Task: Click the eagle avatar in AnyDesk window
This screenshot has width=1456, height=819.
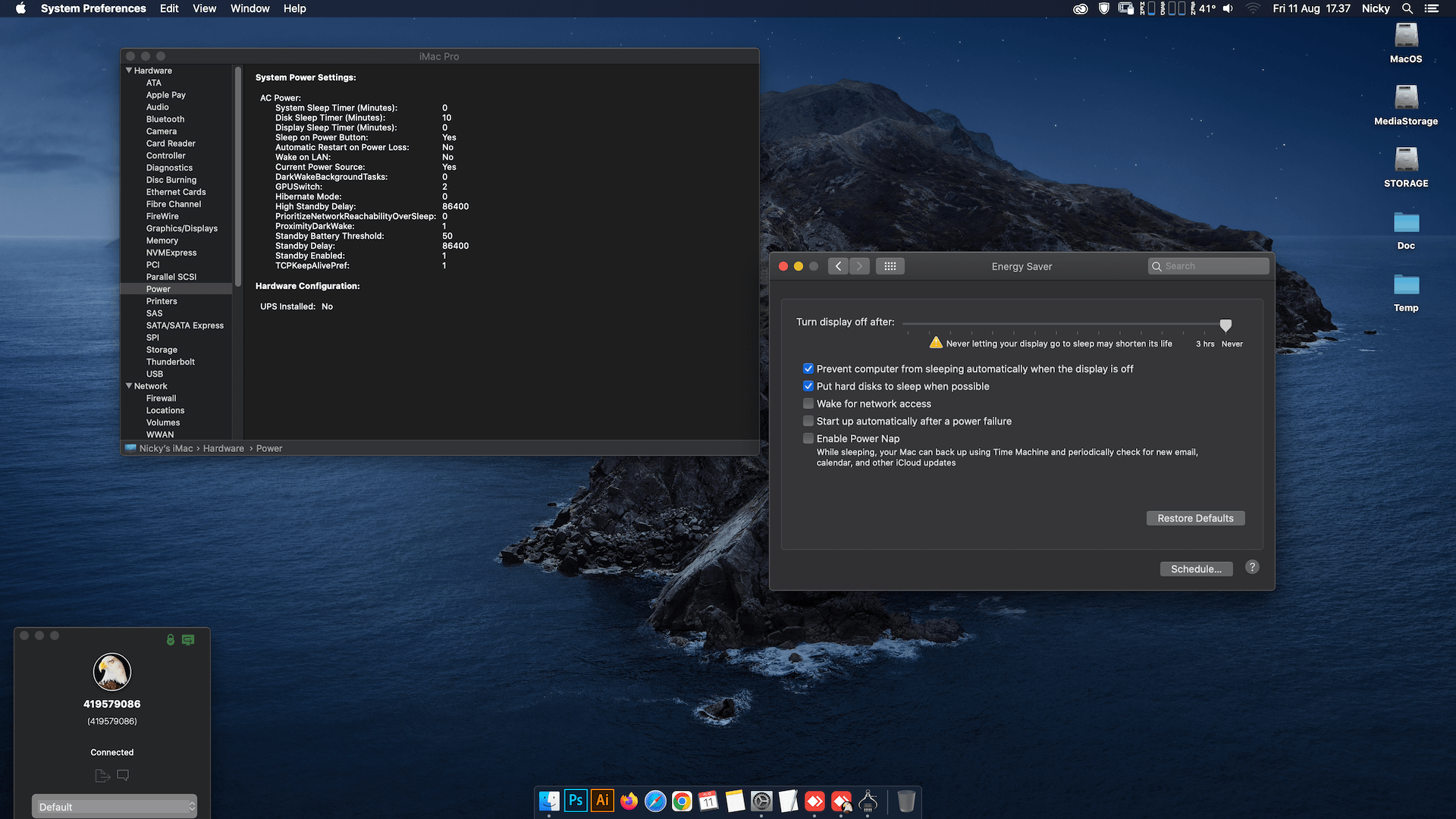Action: (x=112, y=672)
